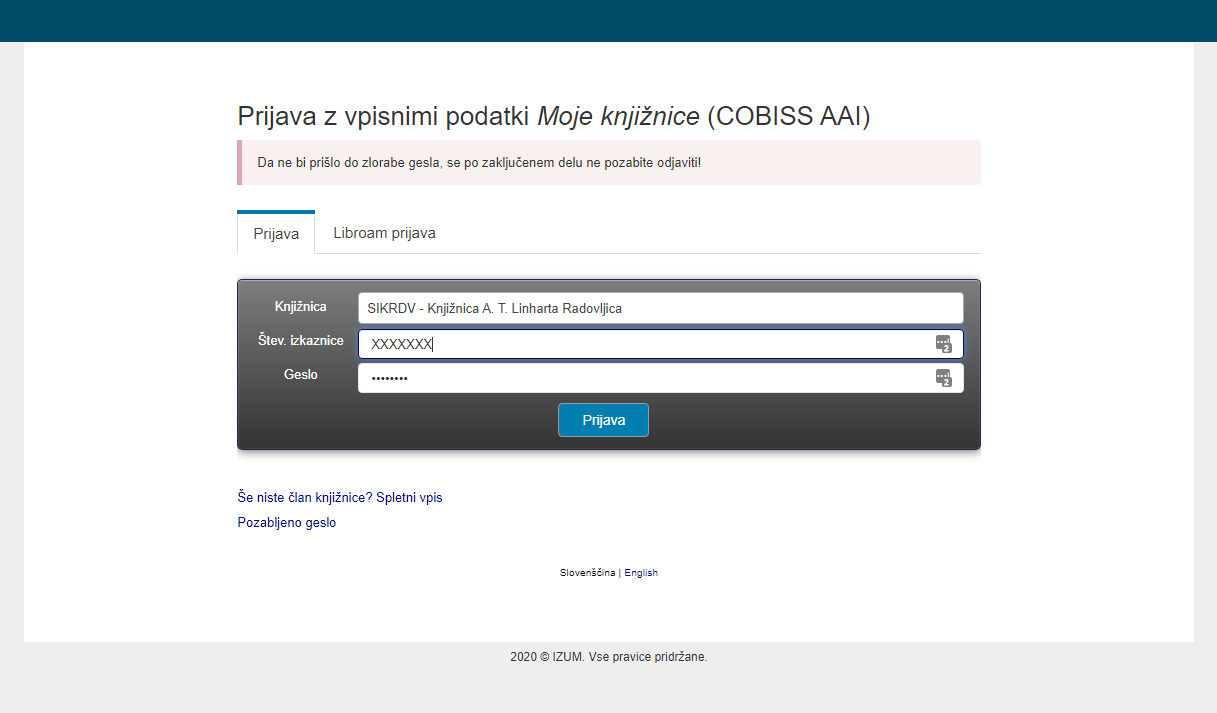Viewport: 1217px width, 713px height.
Task: Open the Libroam prijava tab
Action: (384, 233)
